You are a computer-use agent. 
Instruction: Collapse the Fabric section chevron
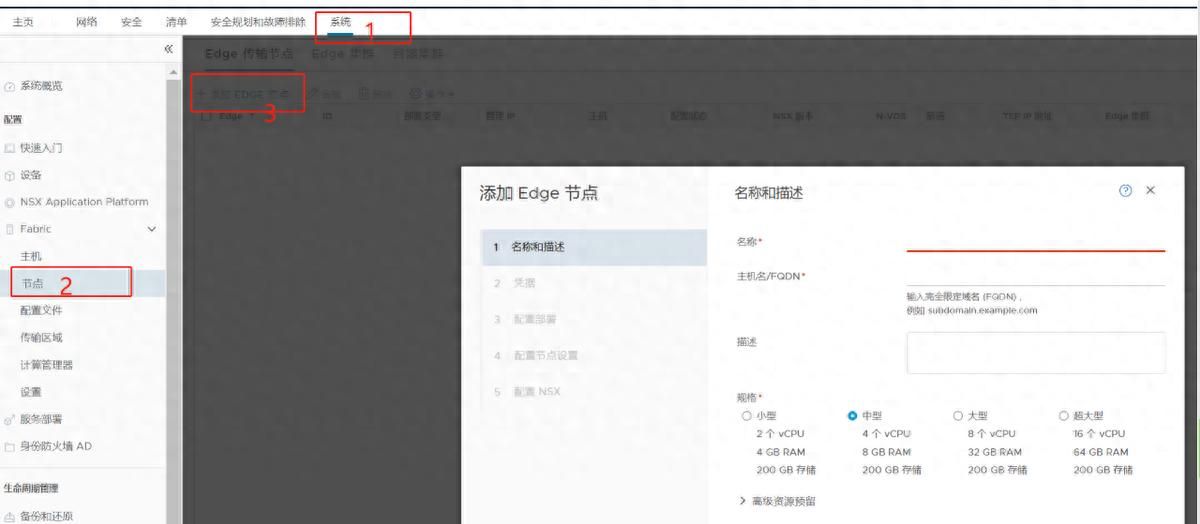(152, 229)
